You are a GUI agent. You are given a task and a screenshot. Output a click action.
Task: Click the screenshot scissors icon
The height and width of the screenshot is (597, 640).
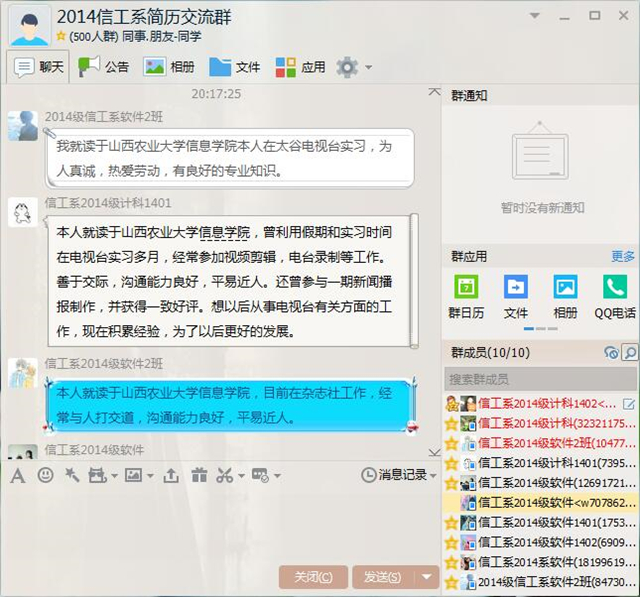[x=225, y=475]
